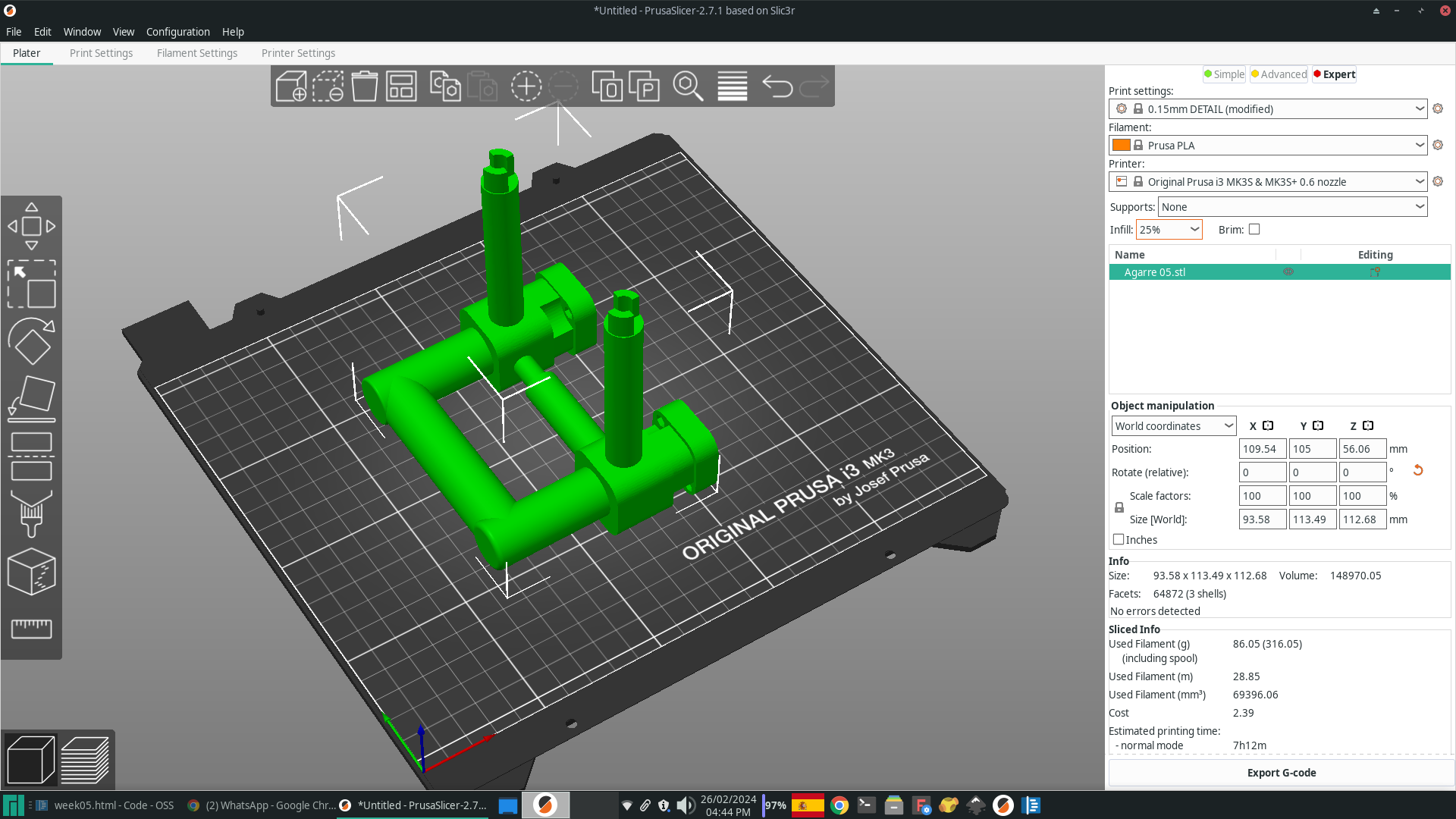Open the Printer Settings tab
This screenshot has height=819, width=1456.
click(298, 53)
